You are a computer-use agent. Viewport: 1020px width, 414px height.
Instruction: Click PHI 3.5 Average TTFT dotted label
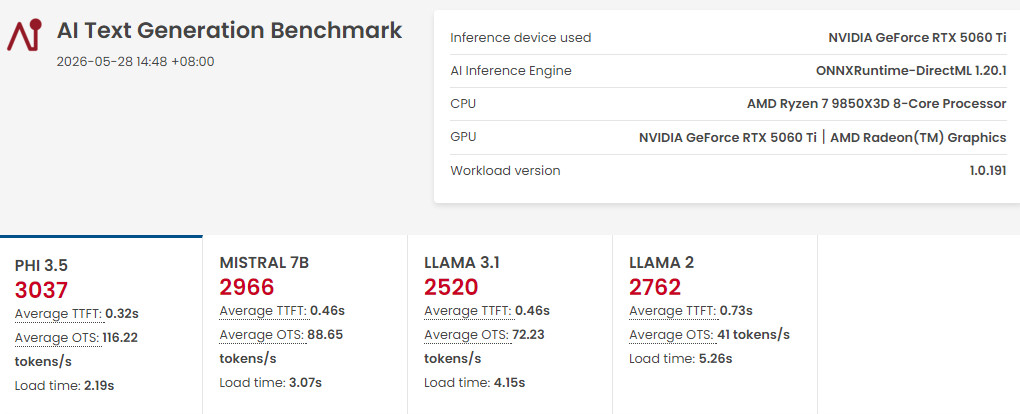pos(59,314)
